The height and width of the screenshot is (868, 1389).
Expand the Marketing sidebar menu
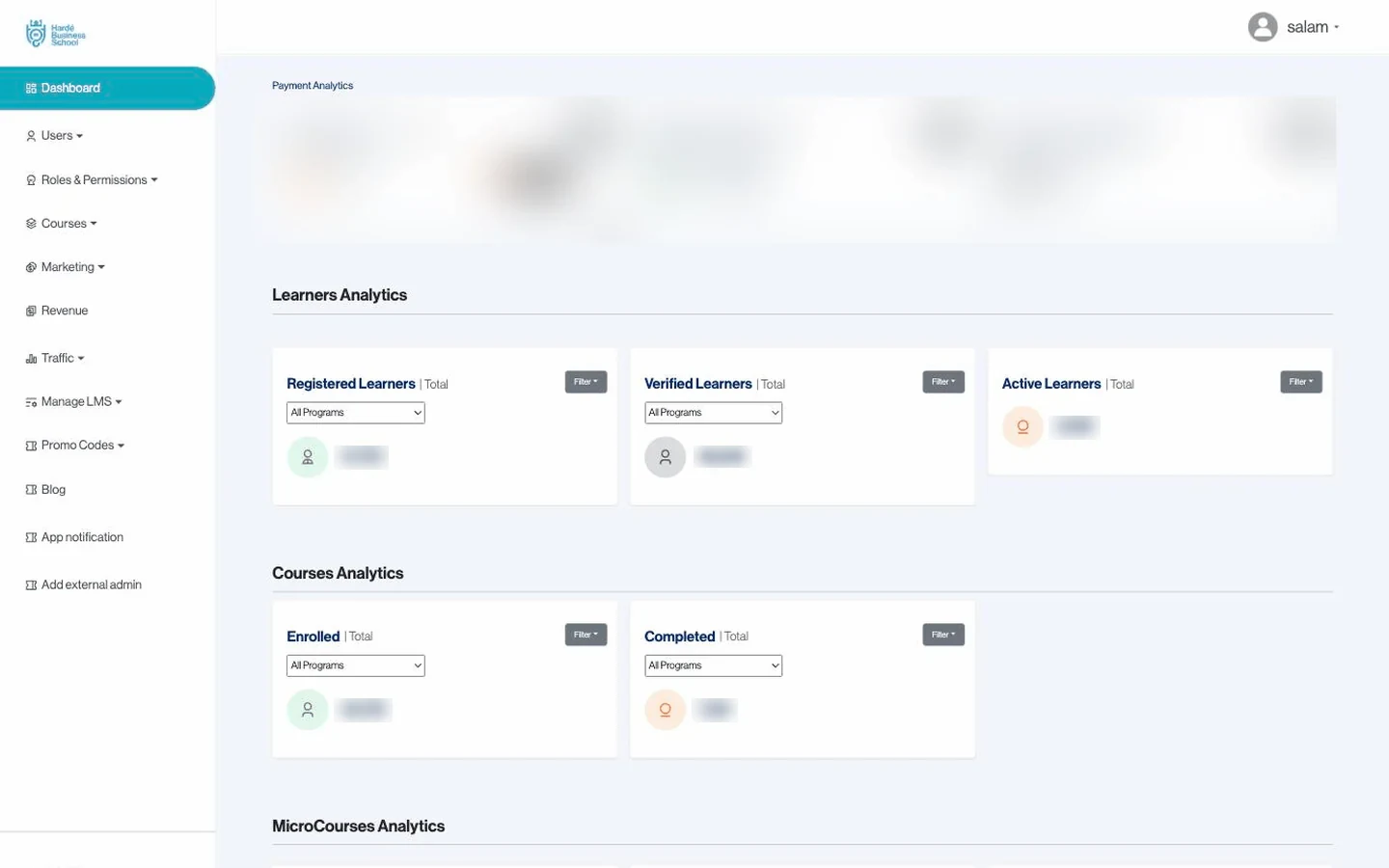[x=66, y=267]
